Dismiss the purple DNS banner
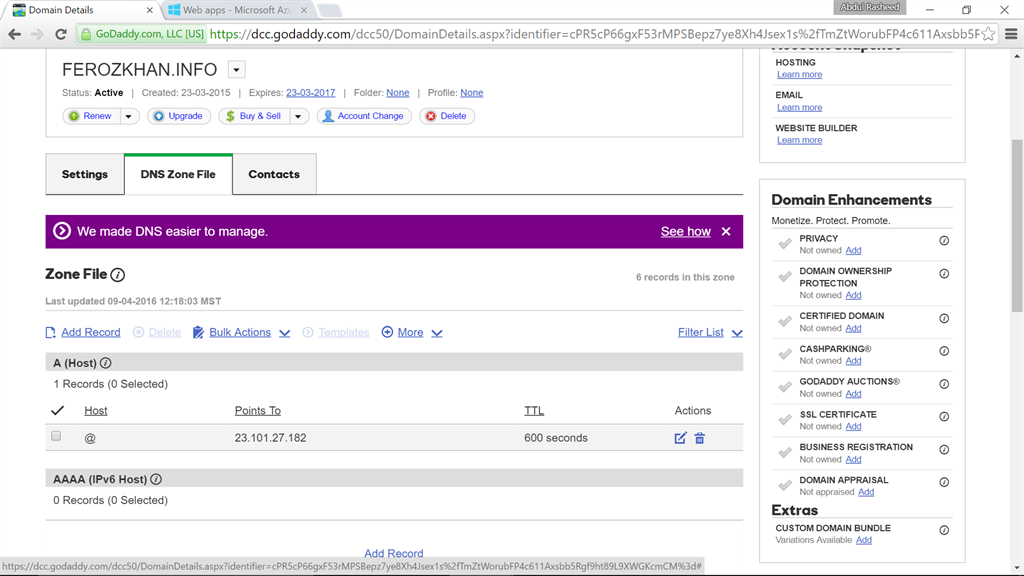Image resolution: width=1024 pixels, height=576 pixels. pos(726,232)
